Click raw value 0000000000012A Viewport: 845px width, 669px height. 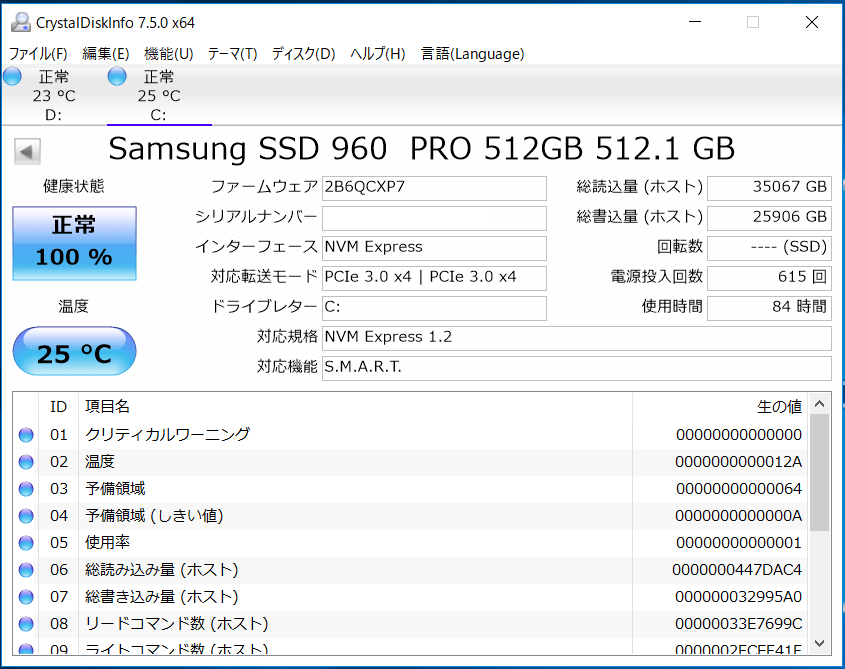pyautogui.click(x=738, y=462)
